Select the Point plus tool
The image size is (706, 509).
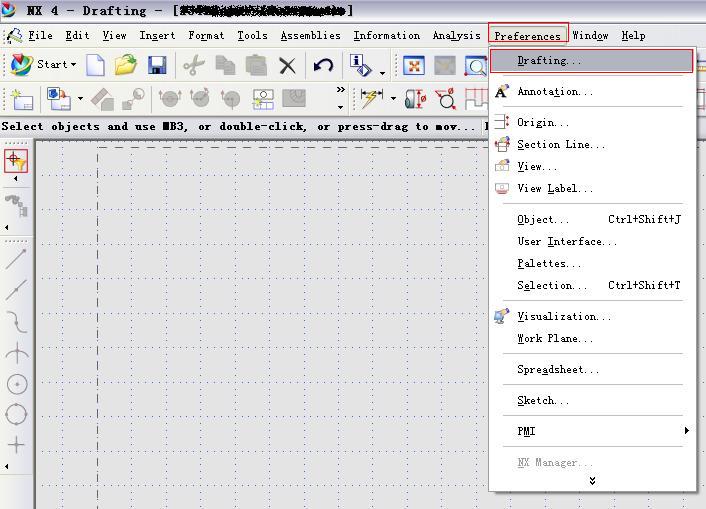(x=16, y=445)
